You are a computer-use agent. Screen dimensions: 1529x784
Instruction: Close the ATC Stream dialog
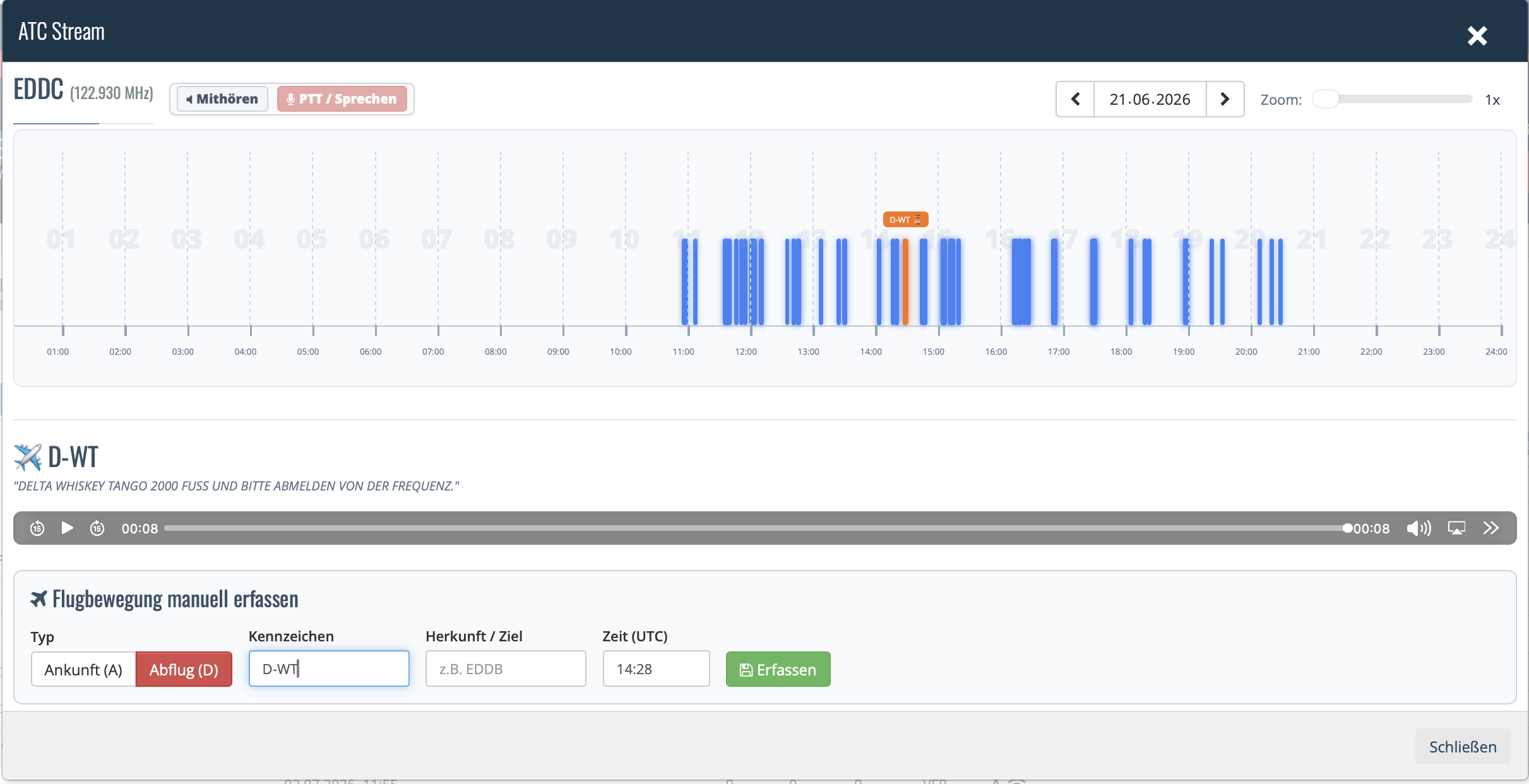(1477, 36)
